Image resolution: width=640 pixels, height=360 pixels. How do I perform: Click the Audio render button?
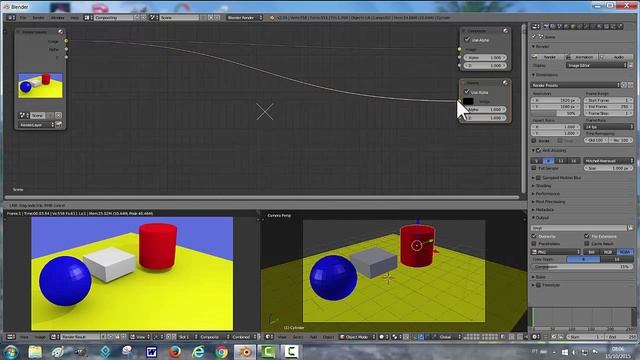click(616, 57)
